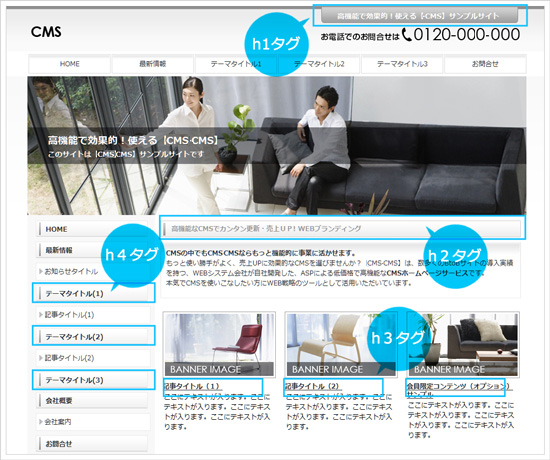
Task: Open the お問合せ tab in top navigation
Action: 485,64
